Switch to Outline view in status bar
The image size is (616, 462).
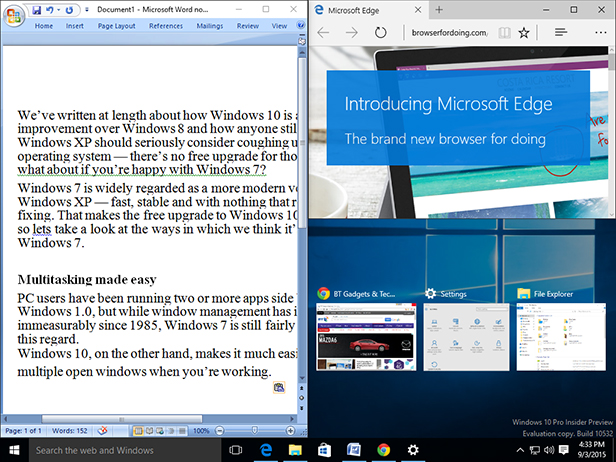pyautogui.click(x=171, y=431)
